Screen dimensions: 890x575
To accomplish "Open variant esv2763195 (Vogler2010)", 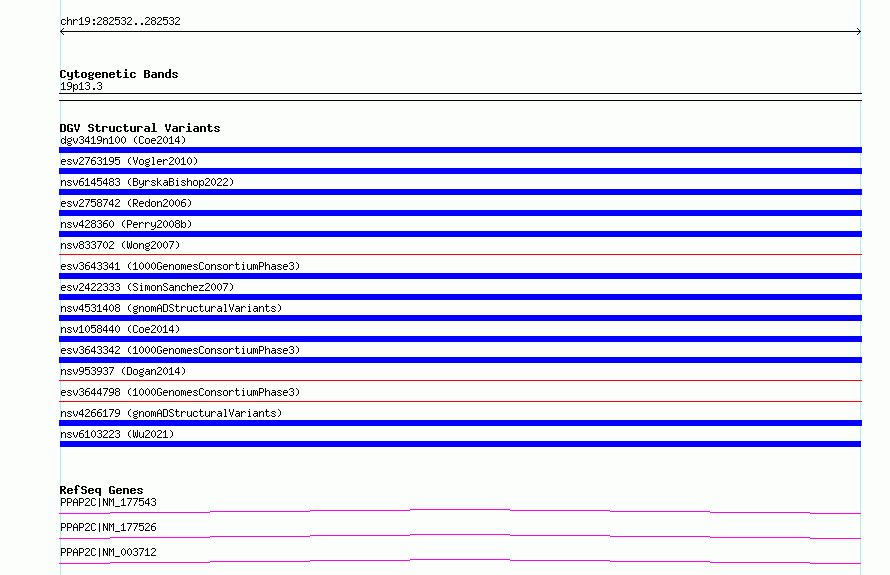I will (129, 161).
